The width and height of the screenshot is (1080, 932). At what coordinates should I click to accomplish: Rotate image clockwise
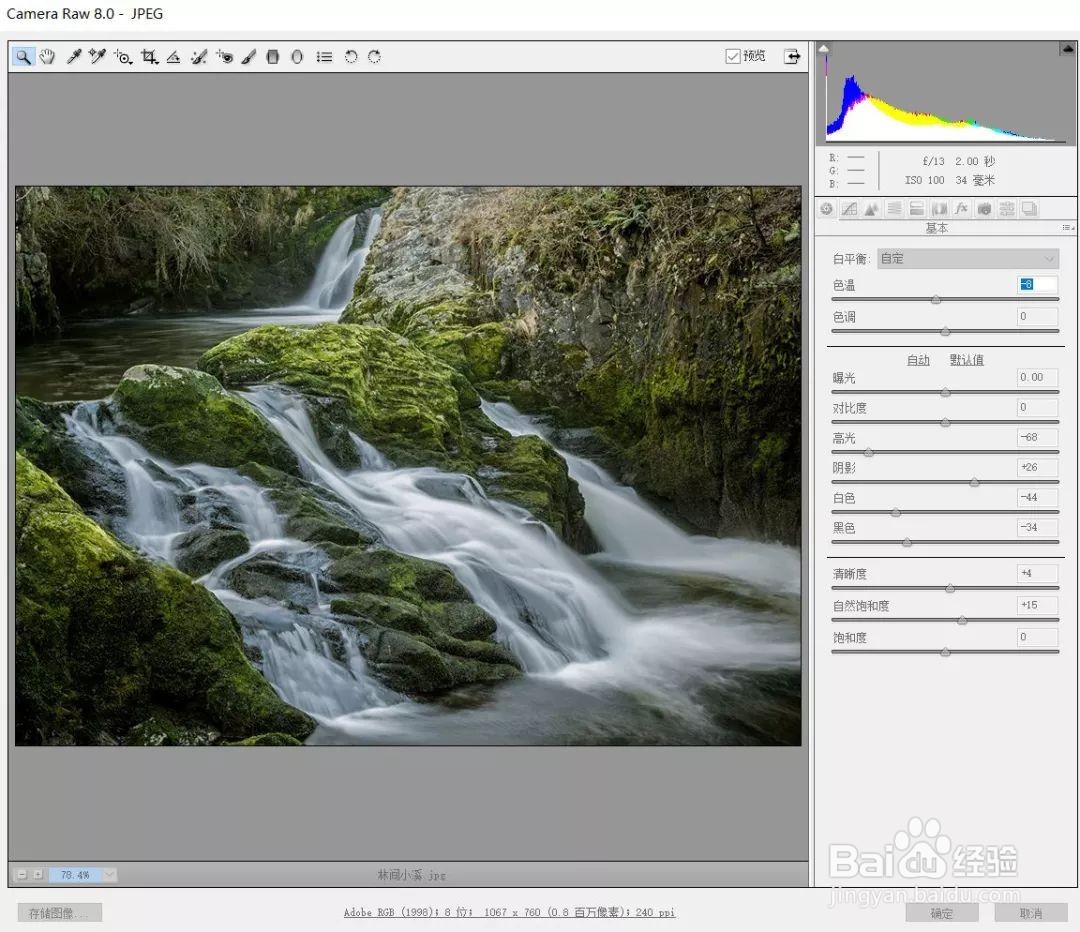[375, 56]
